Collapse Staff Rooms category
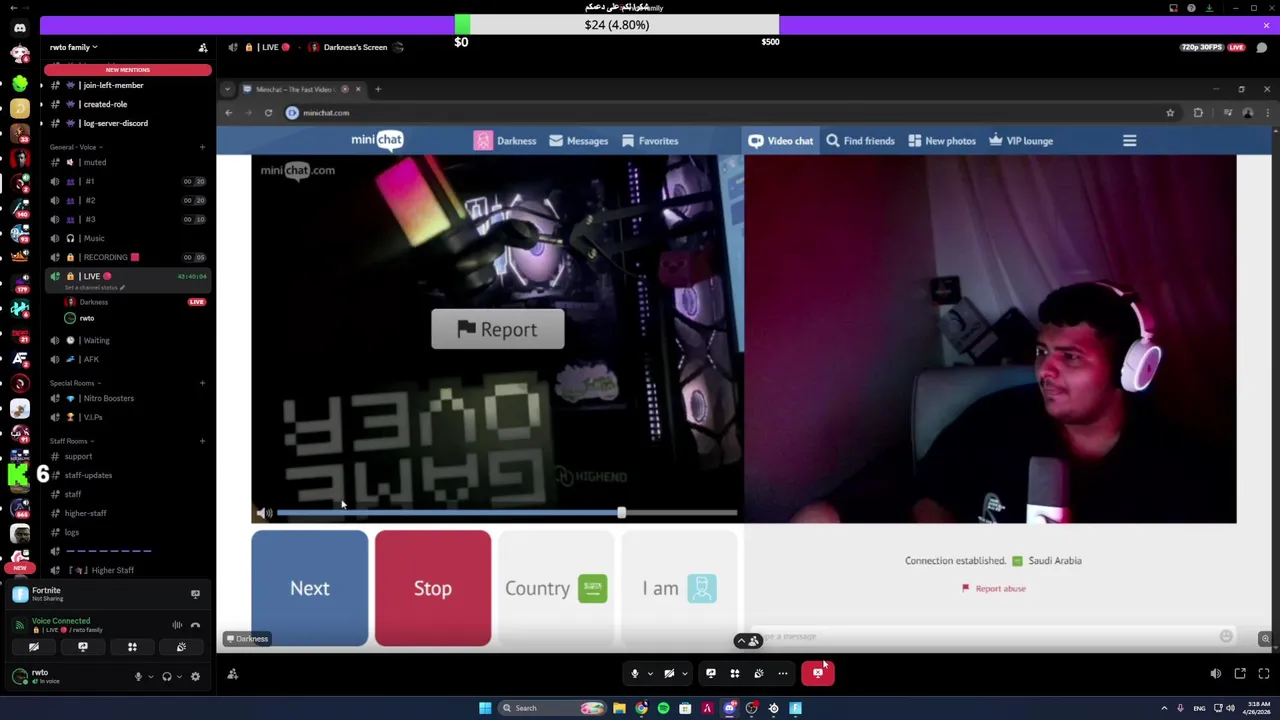 coord(72,441)
